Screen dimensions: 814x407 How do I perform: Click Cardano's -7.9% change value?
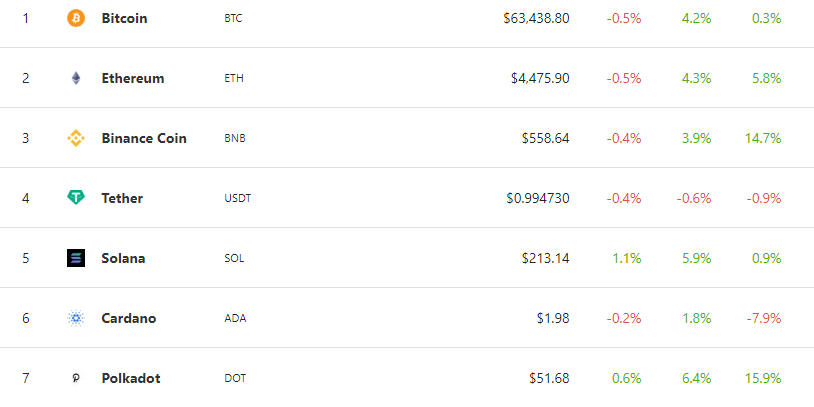click(x=763, y=318)
